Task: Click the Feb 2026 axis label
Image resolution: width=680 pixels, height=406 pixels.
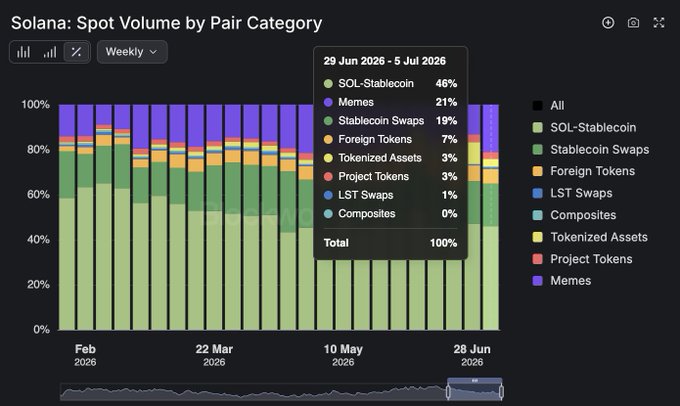Action: tap(85, 355)
